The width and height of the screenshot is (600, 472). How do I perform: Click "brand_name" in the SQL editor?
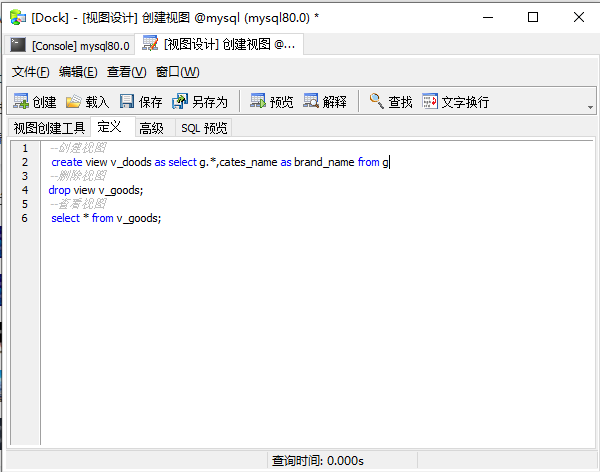point(324,162)
